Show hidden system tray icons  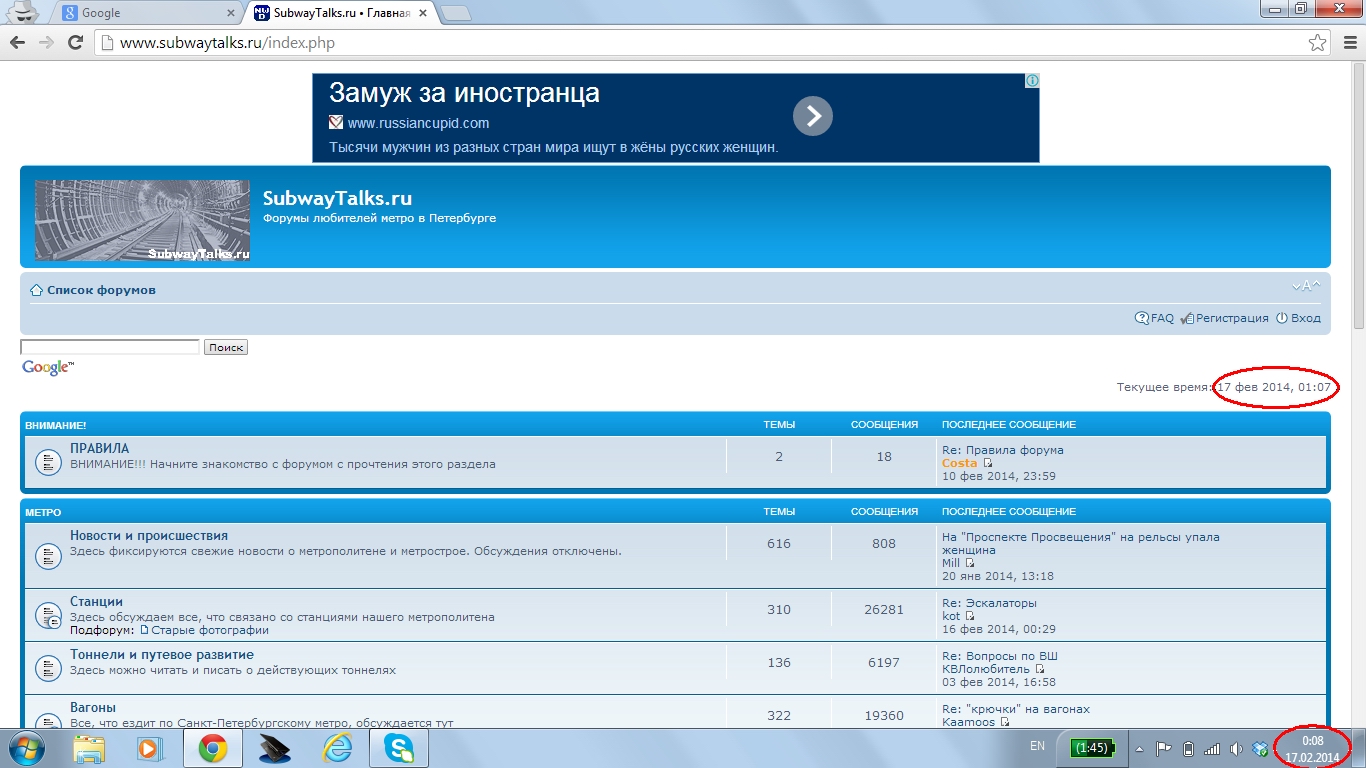(x=1138, y=749)
